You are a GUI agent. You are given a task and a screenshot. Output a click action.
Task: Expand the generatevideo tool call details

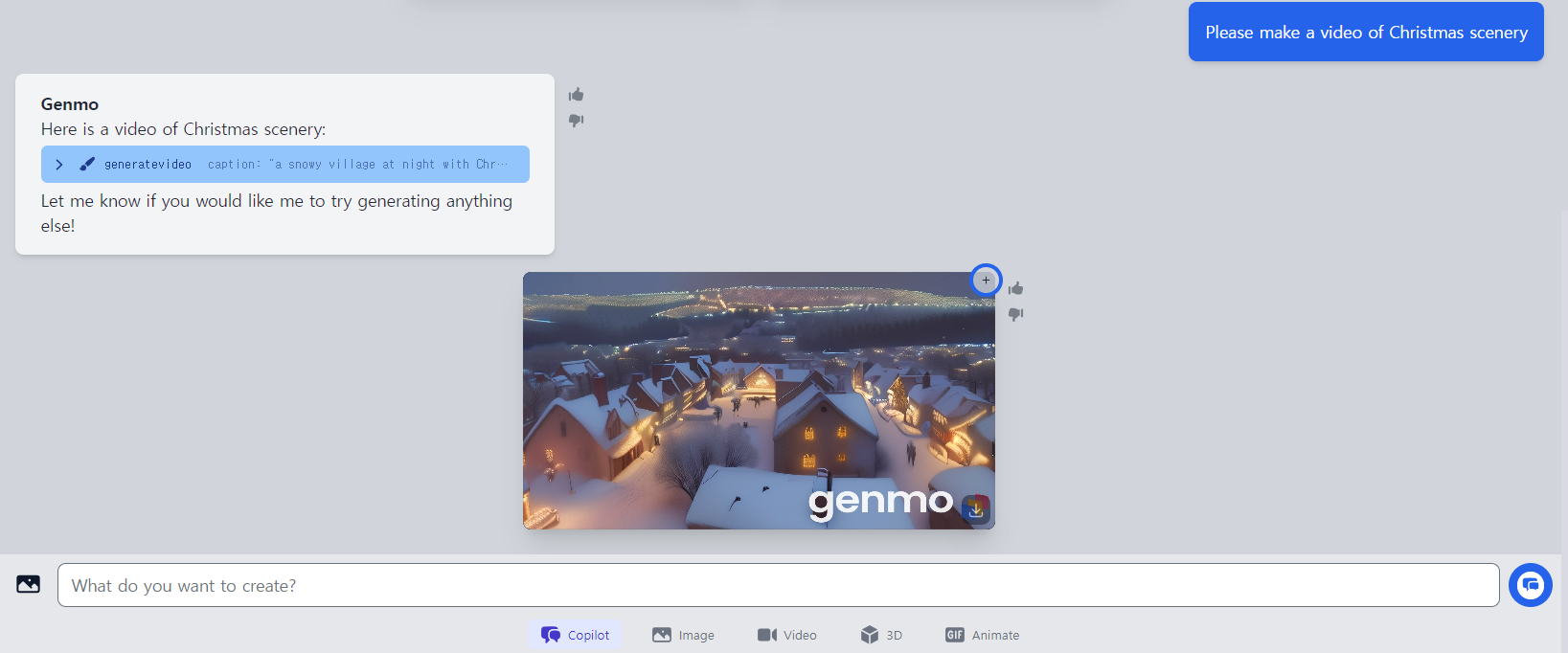(x=59, y=165)
